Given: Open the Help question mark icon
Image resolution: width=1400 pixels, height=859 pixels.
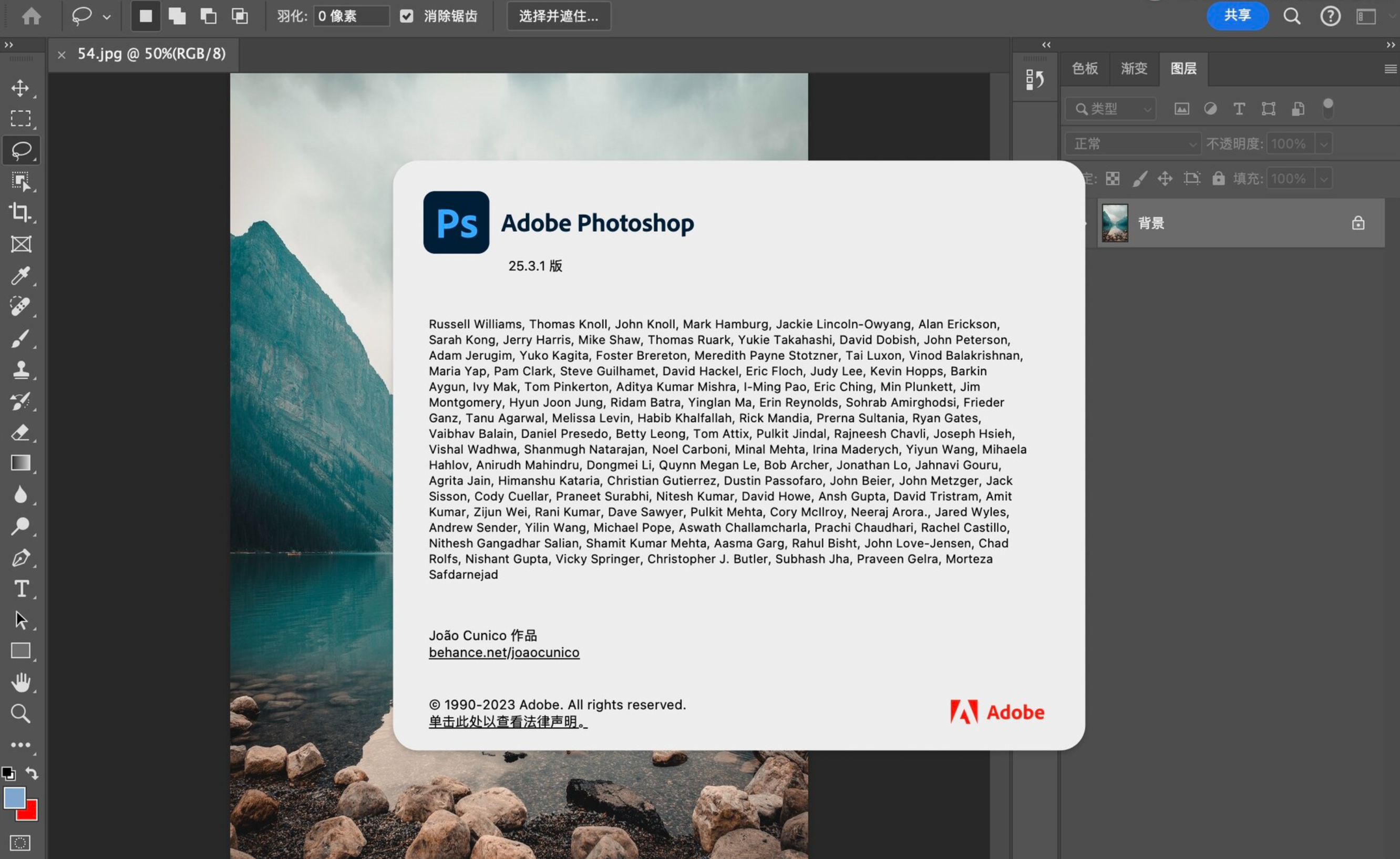Looking at the screenshot, I should 1330,16.
